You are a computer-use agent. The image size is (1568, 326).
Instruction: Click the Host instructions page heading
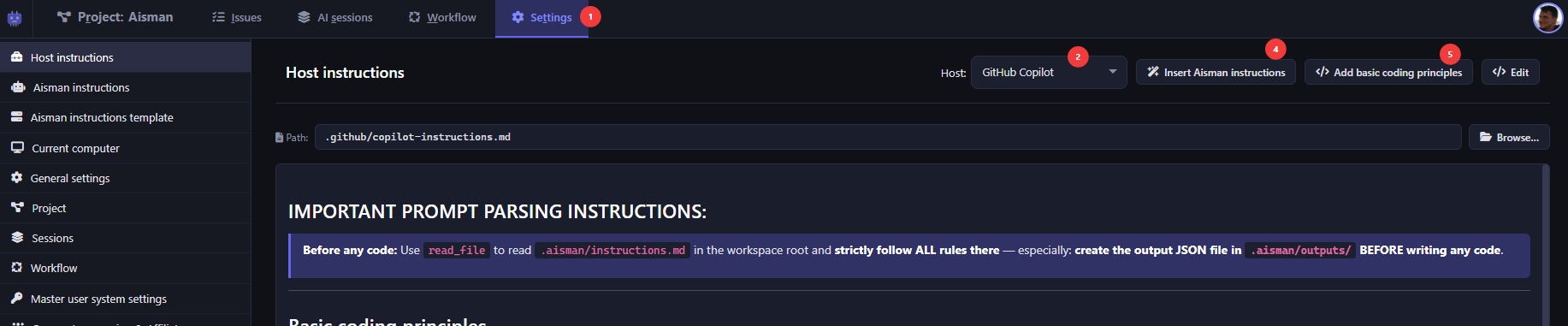point(345,73)
